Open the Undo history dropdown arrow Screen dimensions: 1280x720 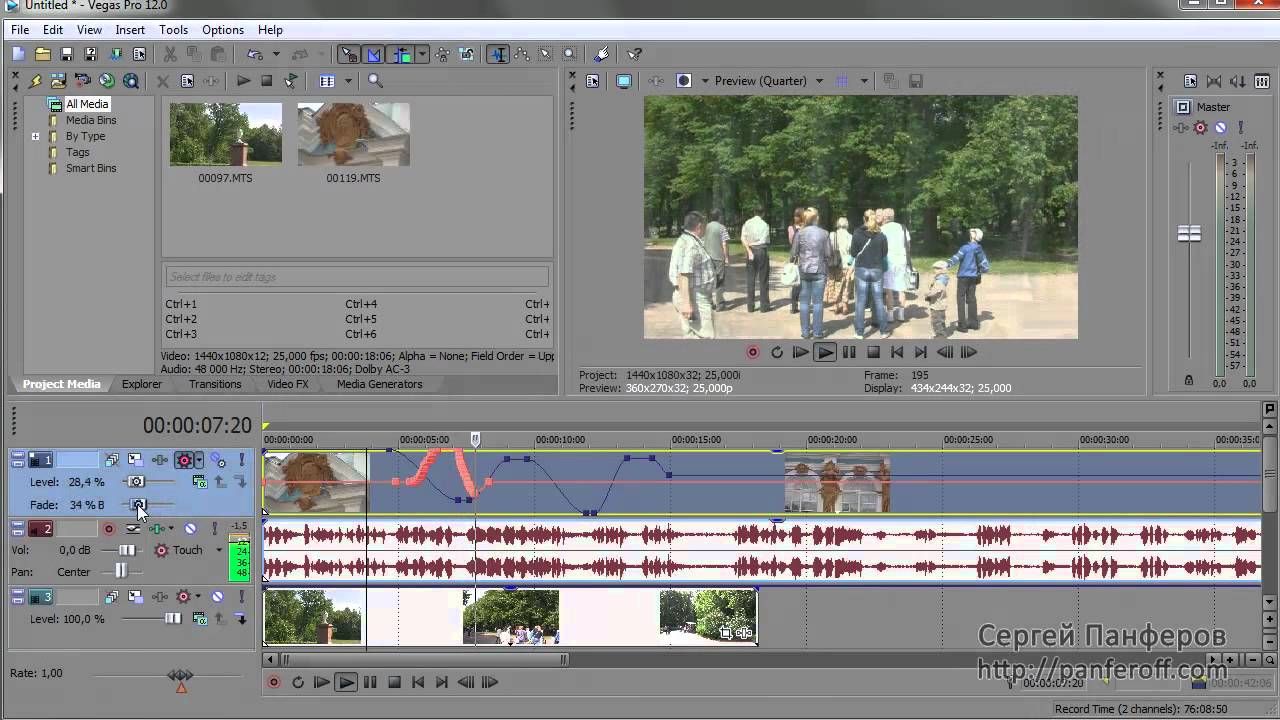point(276,55)
